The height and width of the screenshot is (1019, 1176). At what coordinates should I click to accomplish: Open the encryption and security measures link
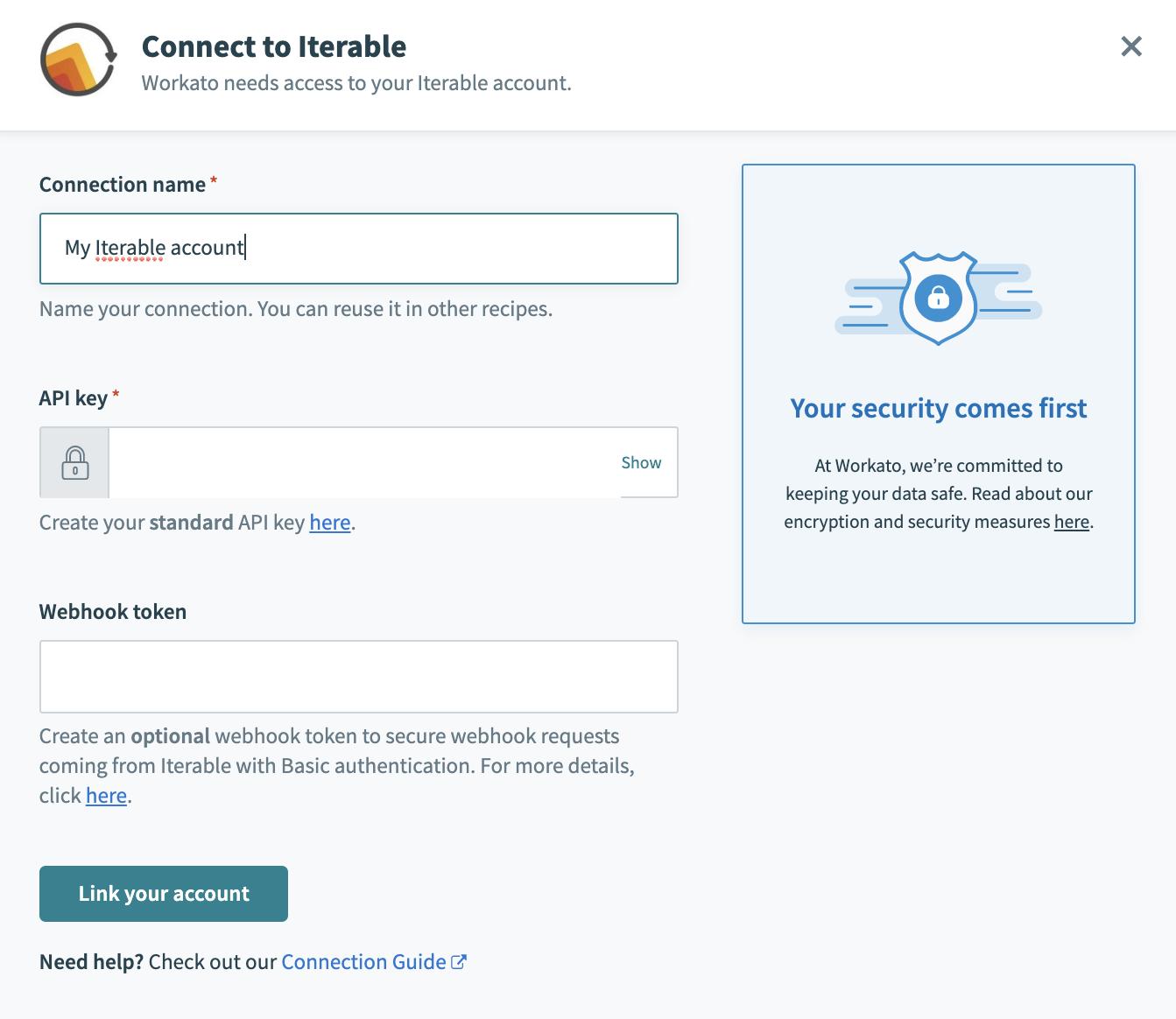click(x=1071, y=521)
